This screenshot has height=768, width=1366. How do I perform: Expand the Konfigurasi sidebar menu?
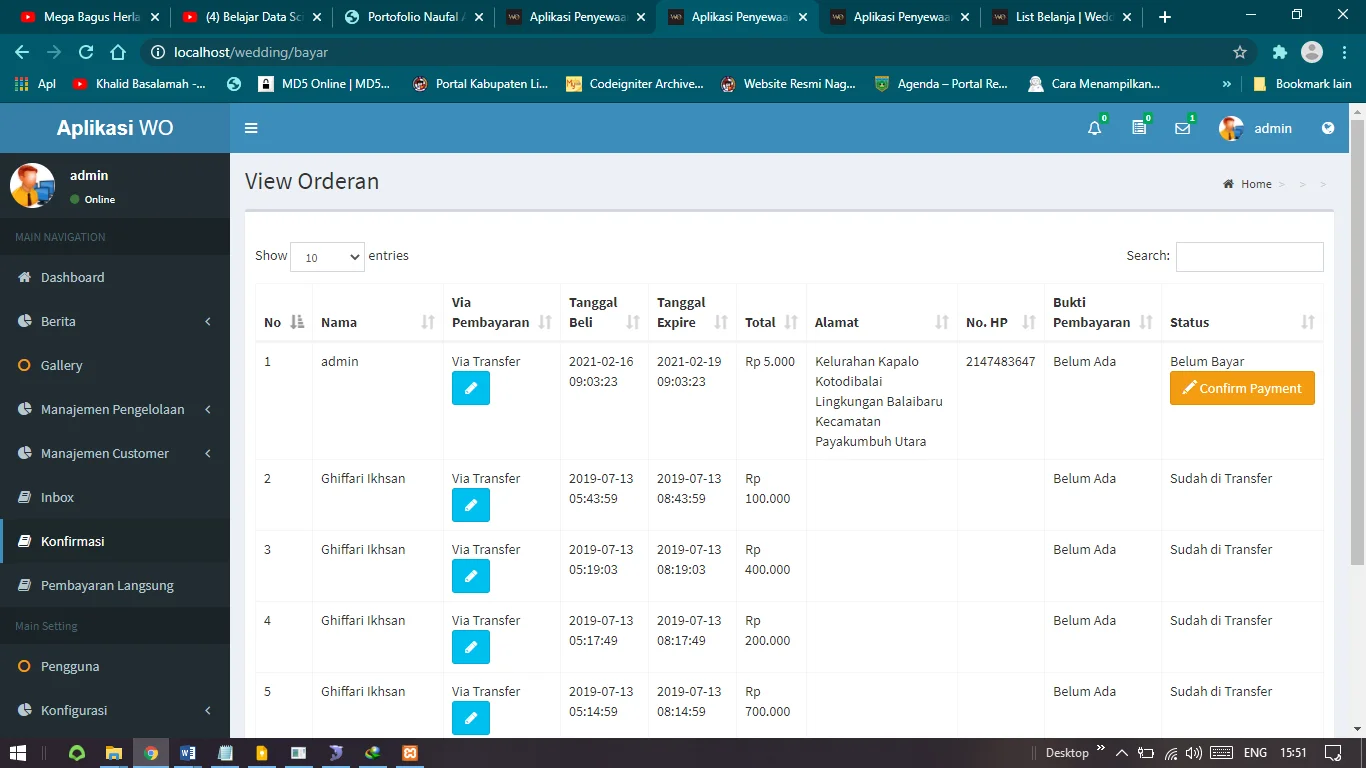pos(115,710)
